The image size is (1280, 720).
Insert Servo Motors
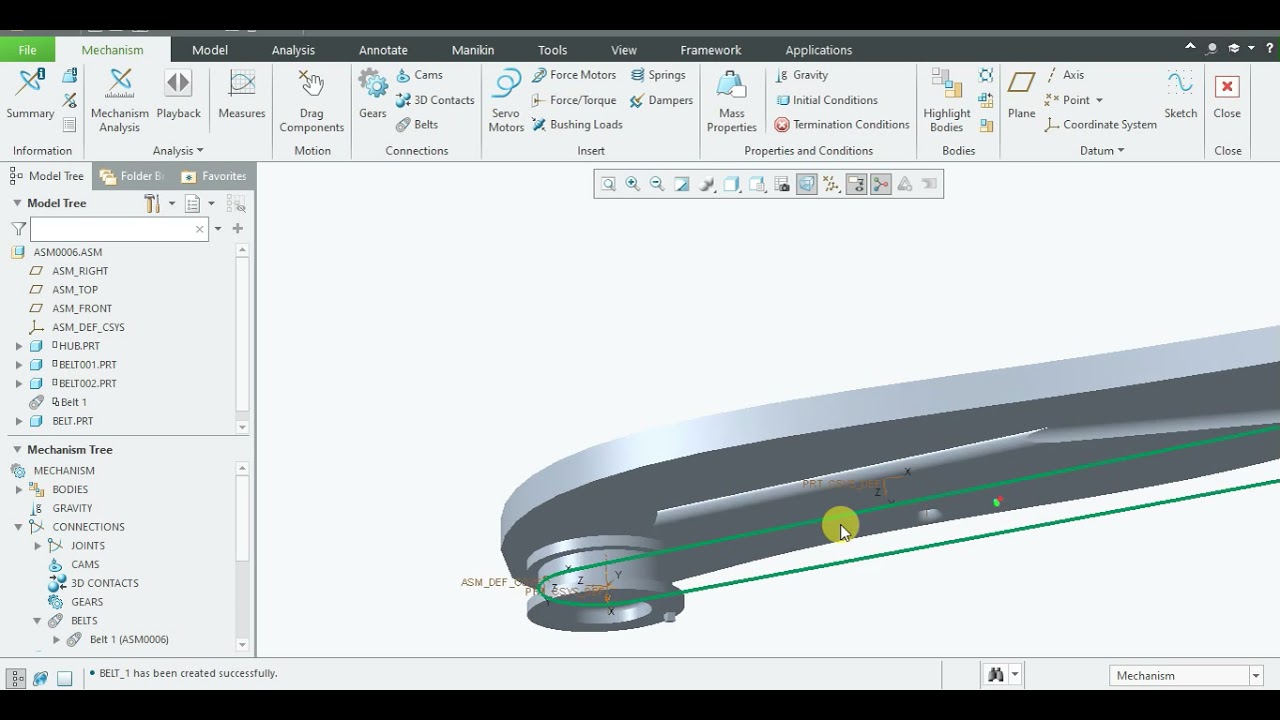506,100
